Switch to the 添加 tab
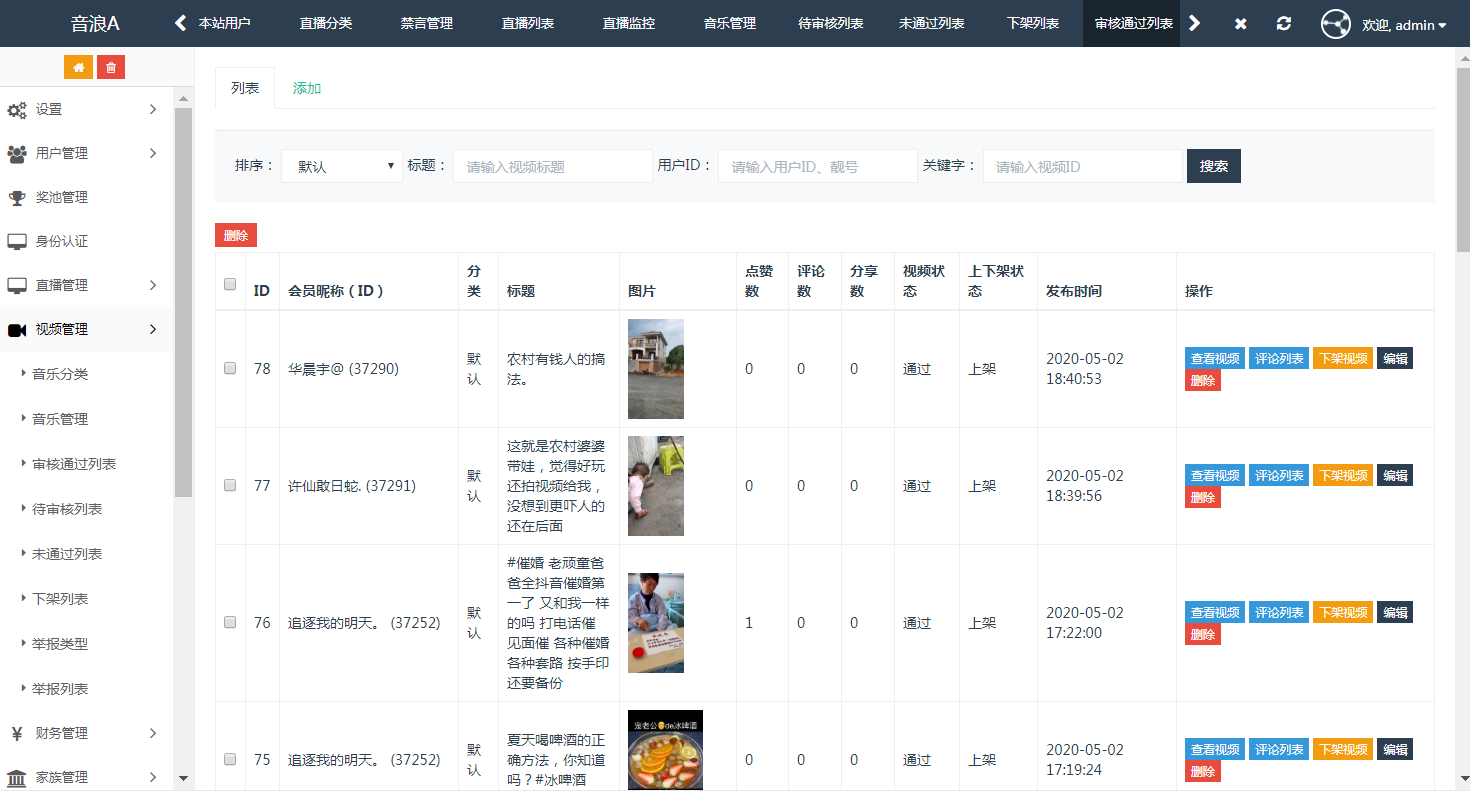1470x793 pixels. 307,88
